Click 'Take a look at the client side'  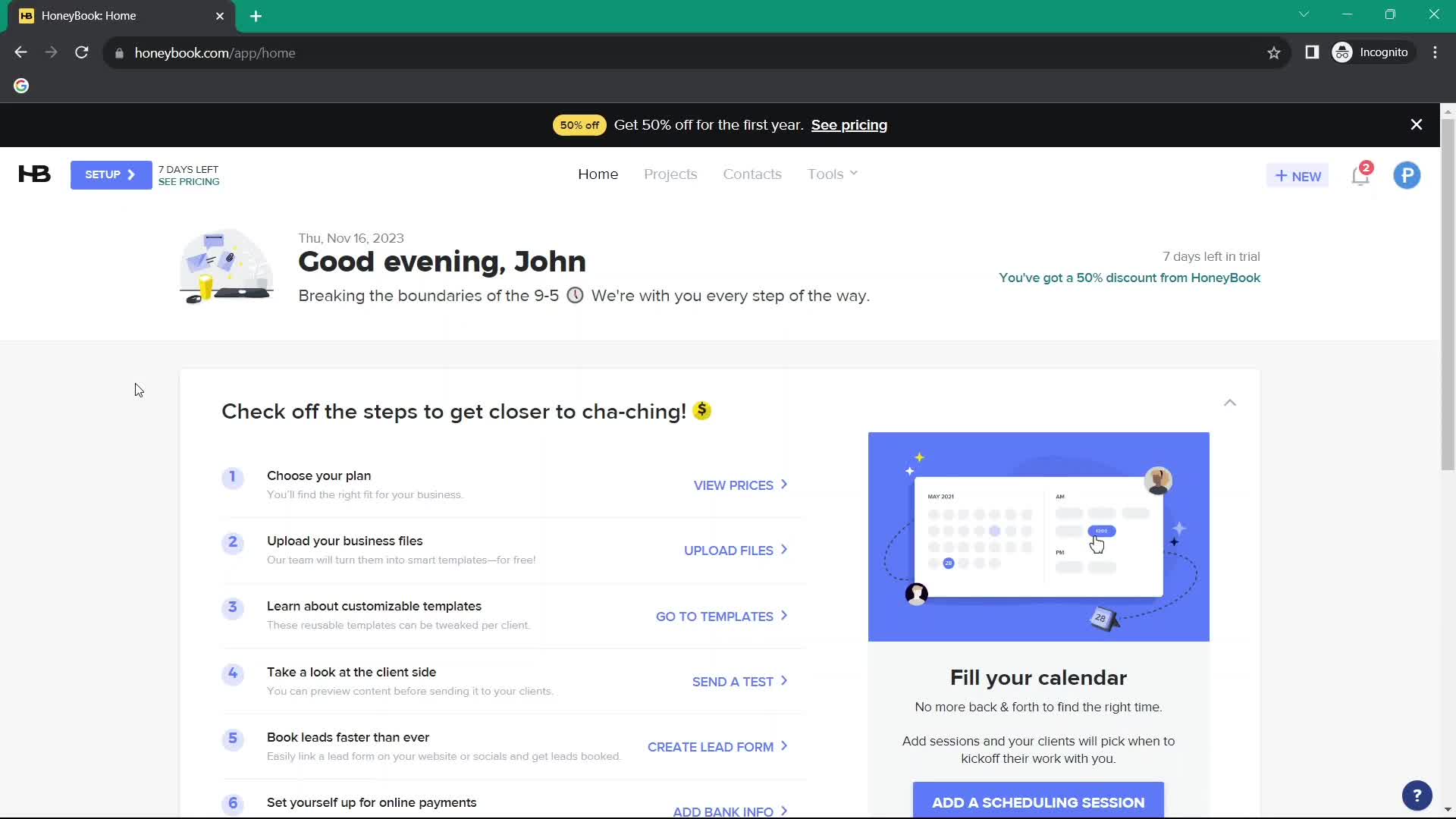(351, 672)
